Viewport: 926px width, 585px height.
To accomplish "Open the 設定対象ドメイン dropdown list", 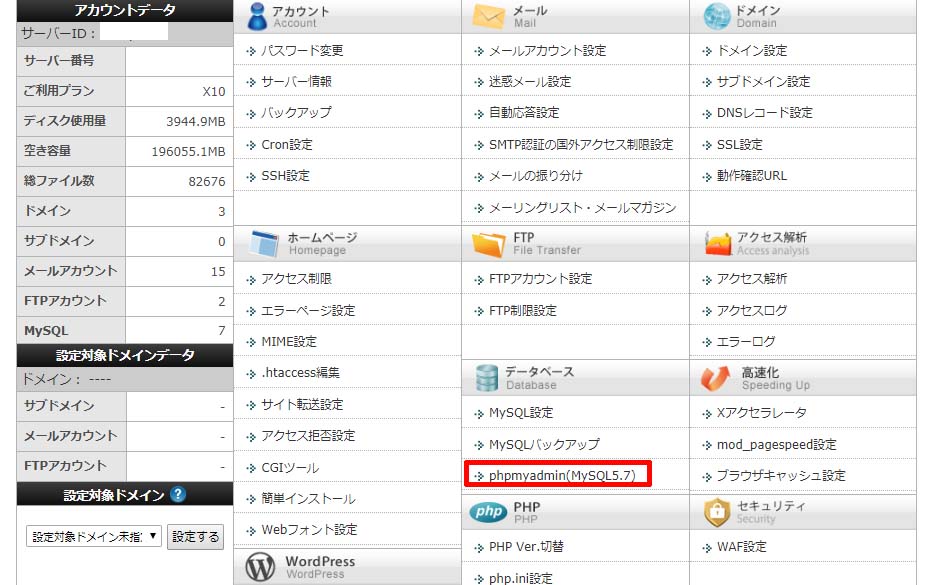I will (x=94, y=537).
